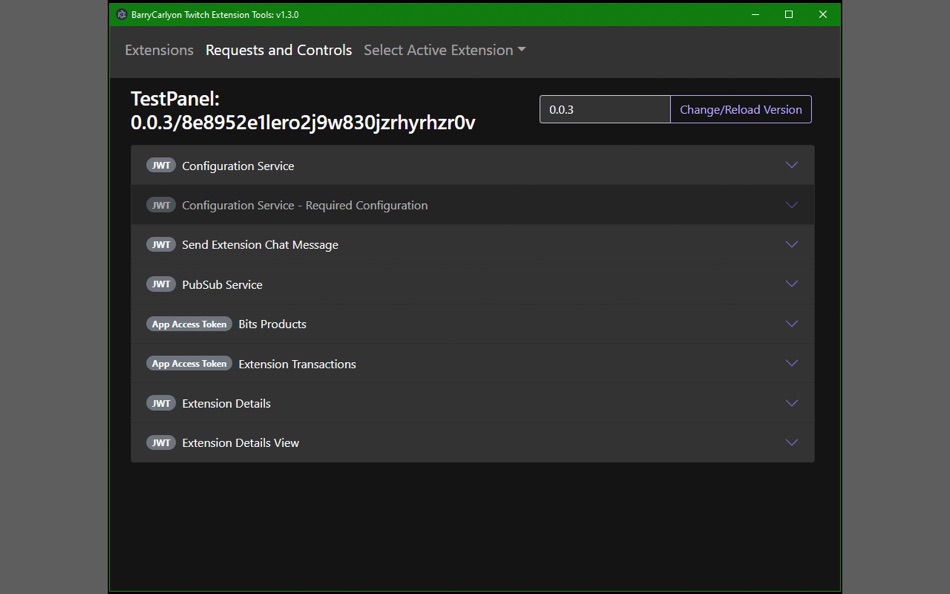The height and width of the screenshot is (594, 950).
Task: Expand chevron for Configuration Service
Action: pos(791,165)
